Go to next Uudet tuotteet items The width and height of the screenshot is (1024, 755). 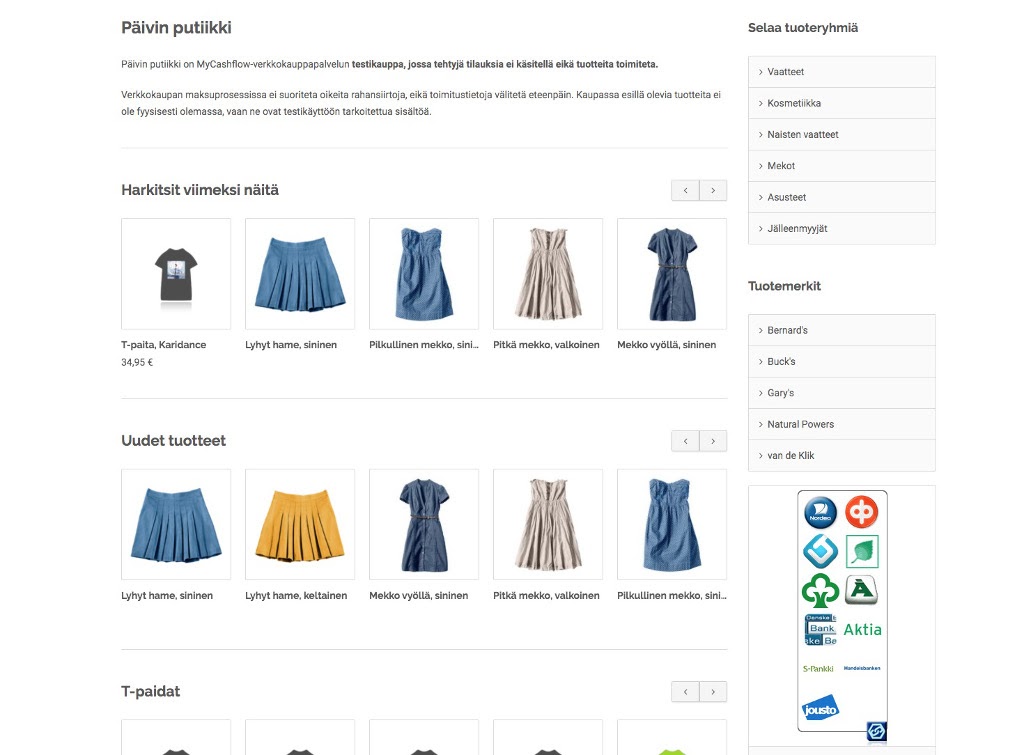pos(713,441)
